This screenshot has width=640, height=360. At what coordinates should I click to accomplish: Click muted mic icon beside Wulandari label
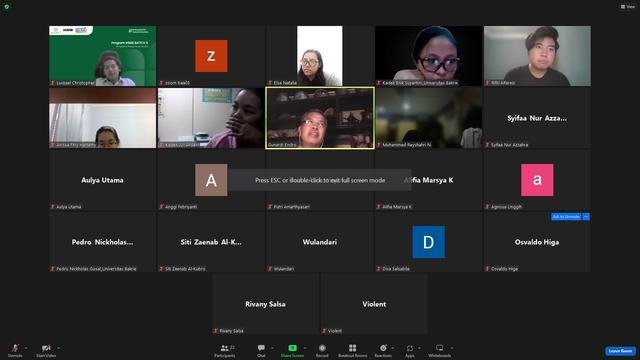270,269
